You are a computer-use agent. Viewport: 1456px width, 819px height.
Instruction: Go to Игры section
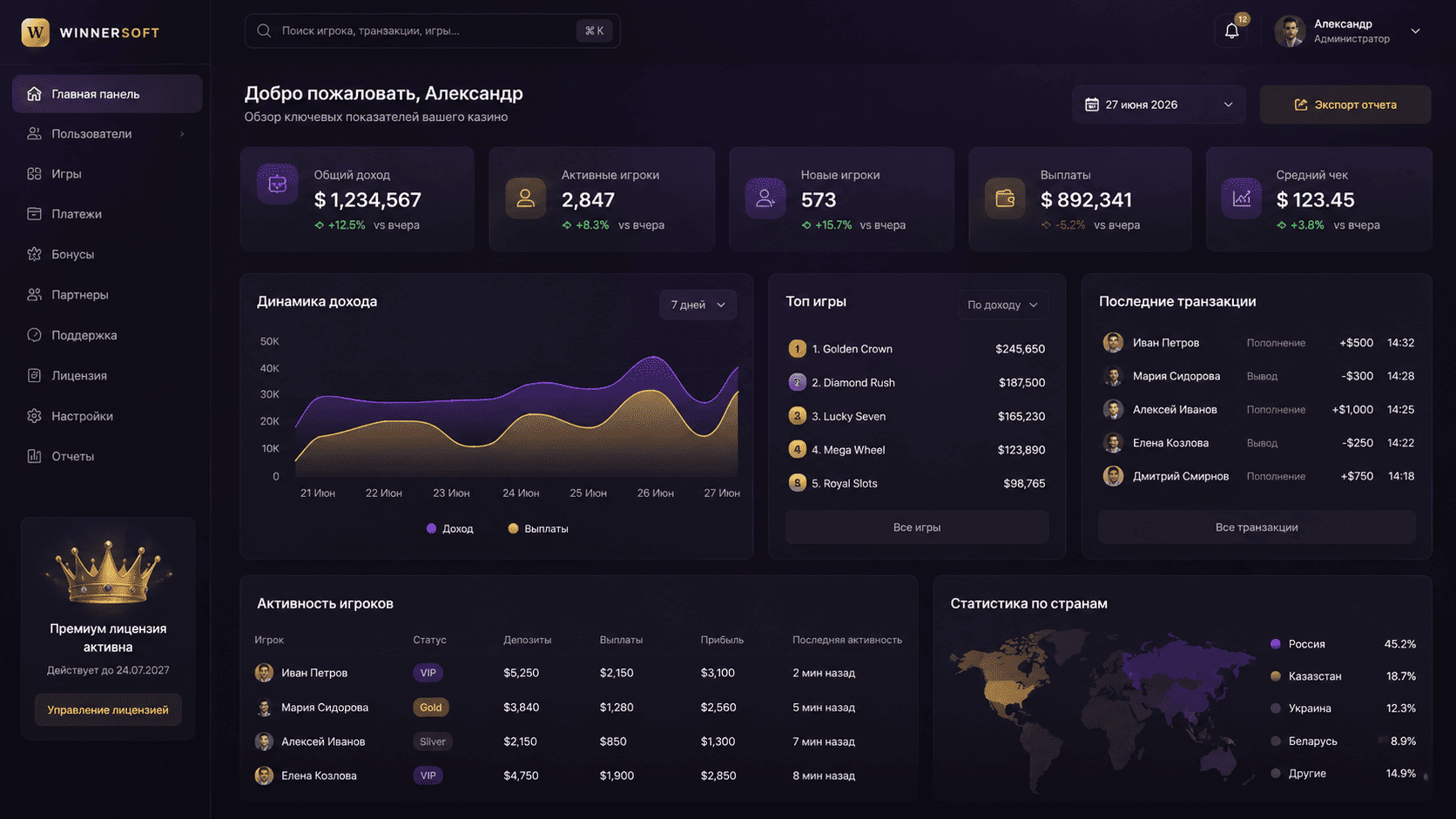[x=107, y=174]
